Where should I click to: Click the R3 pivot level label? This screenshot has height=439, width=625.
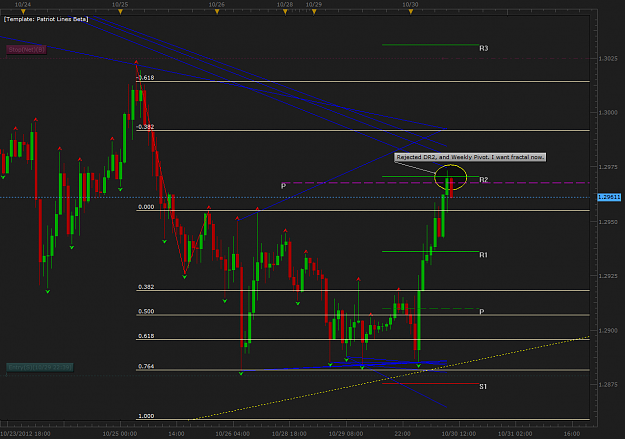click(483, 48)
